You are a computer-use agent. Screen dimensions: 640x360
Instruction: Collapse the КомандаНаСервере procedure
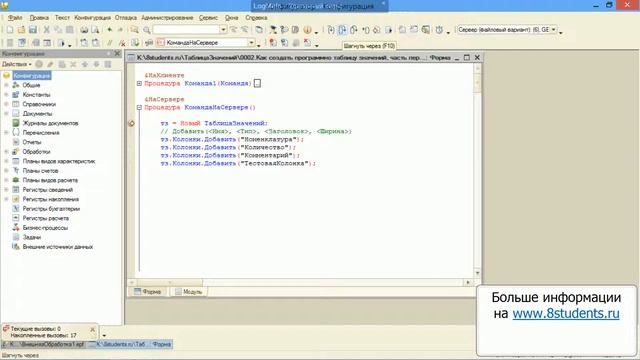tap(139, 107)
